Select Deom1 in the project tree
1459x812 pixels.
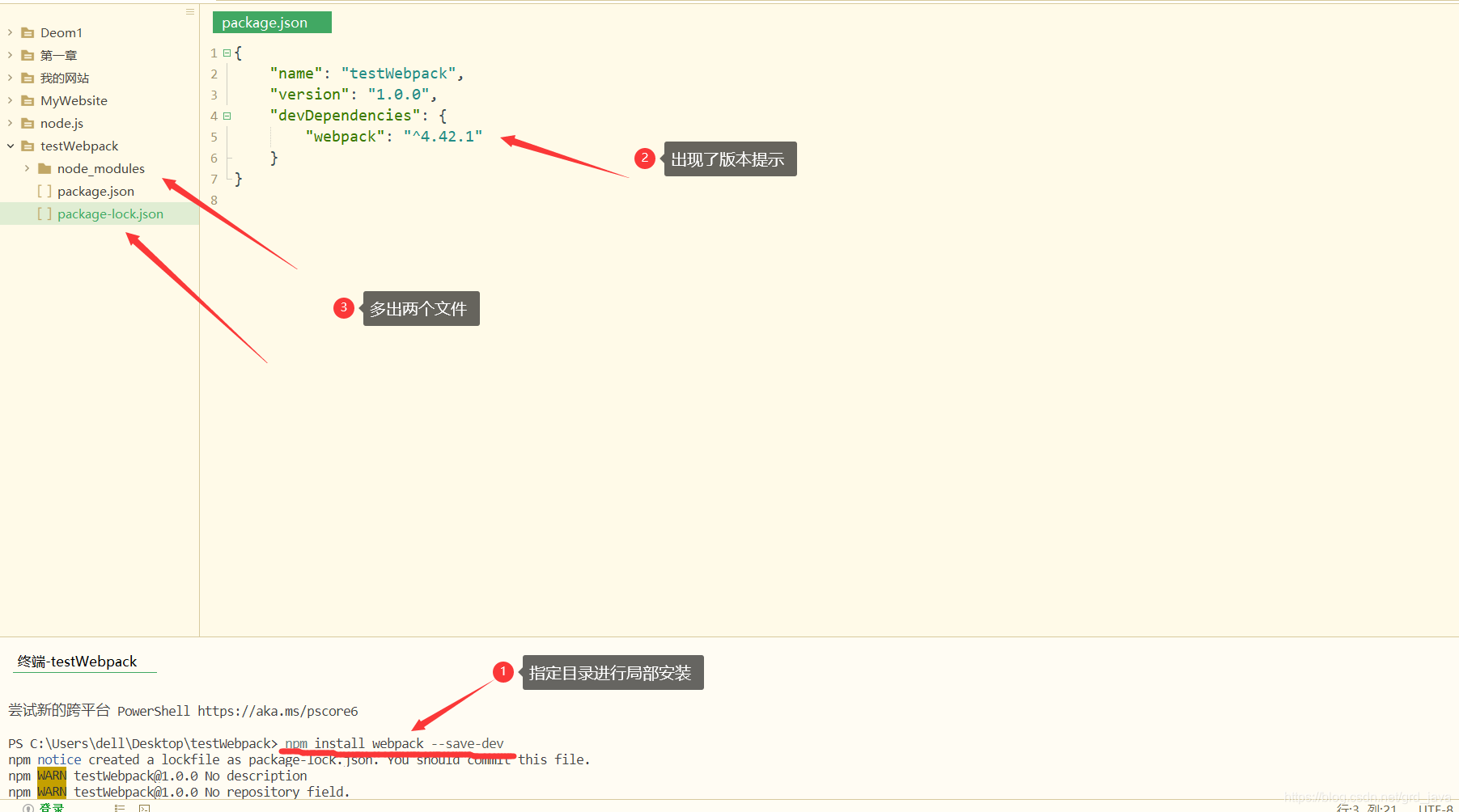pyautogui.click(x=61, y=32)
